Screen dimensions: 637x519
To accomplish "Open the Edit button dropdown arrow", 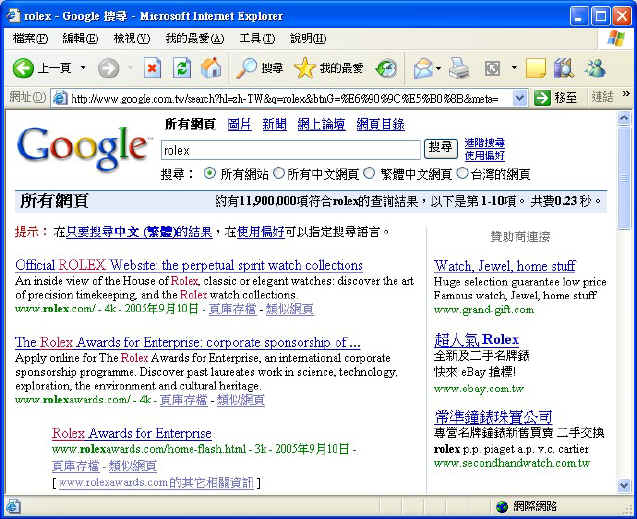I will tap(514, 68).
